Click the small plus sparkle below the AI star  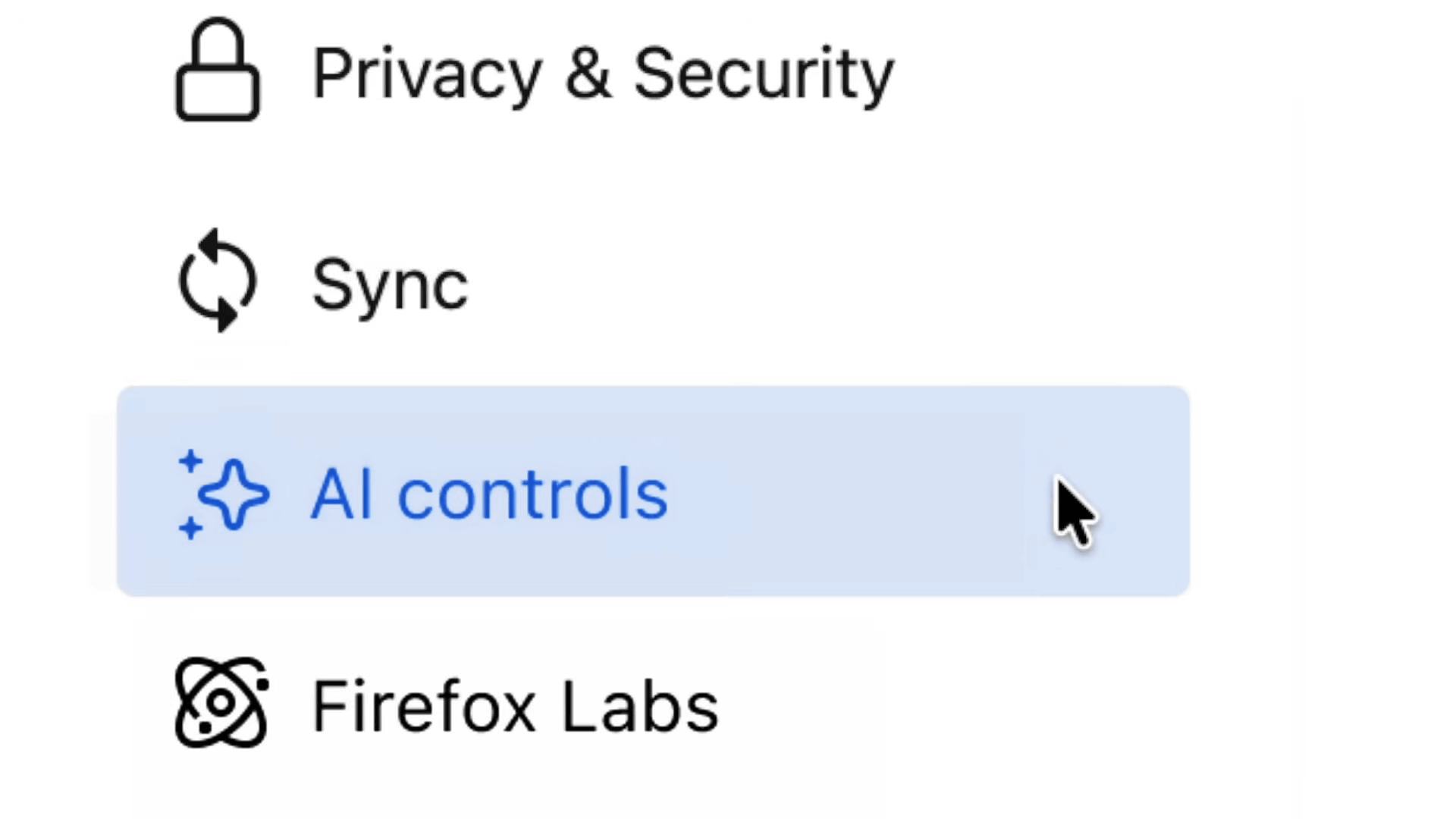(190, 526)
